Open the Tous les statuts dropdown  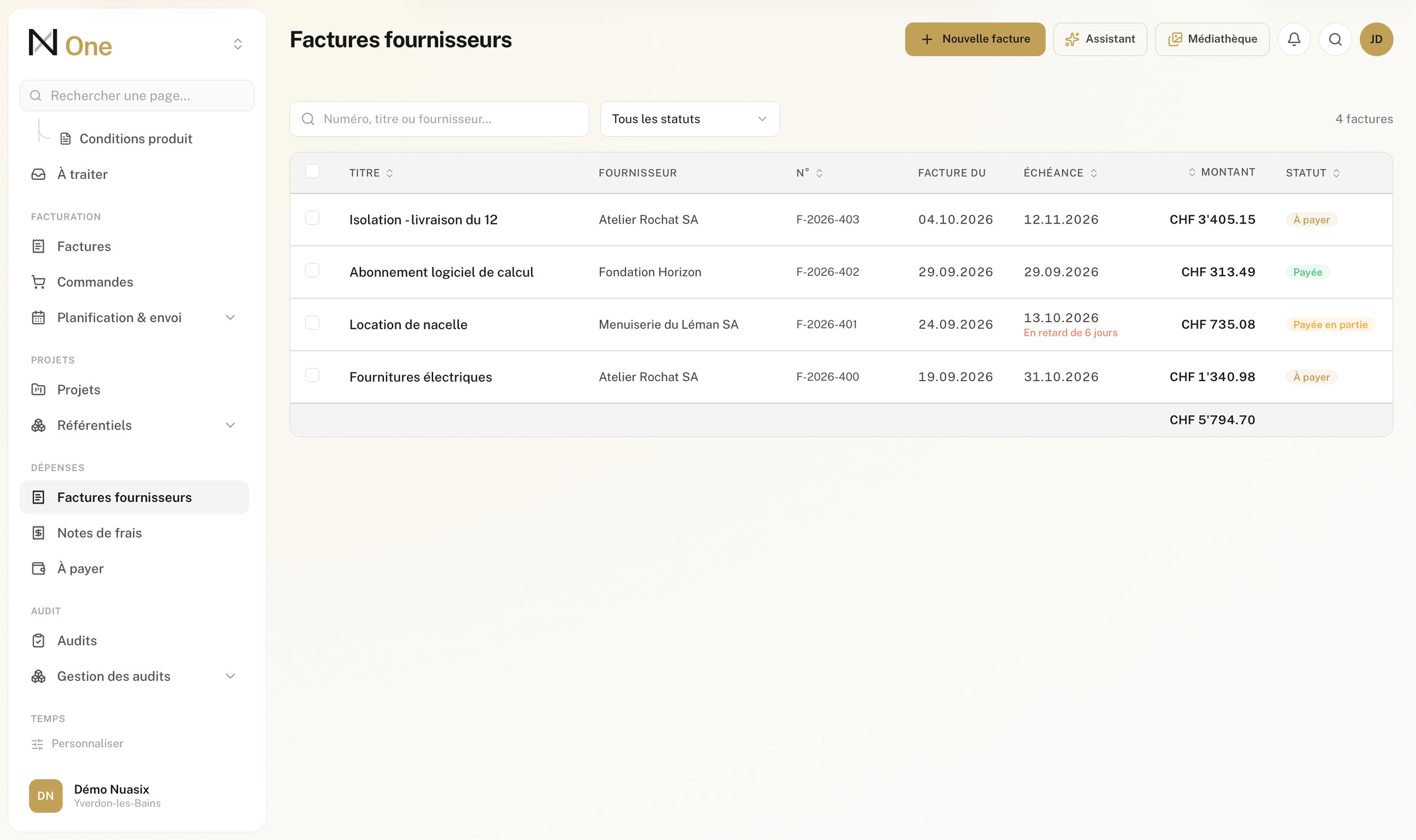click(690, 119)
